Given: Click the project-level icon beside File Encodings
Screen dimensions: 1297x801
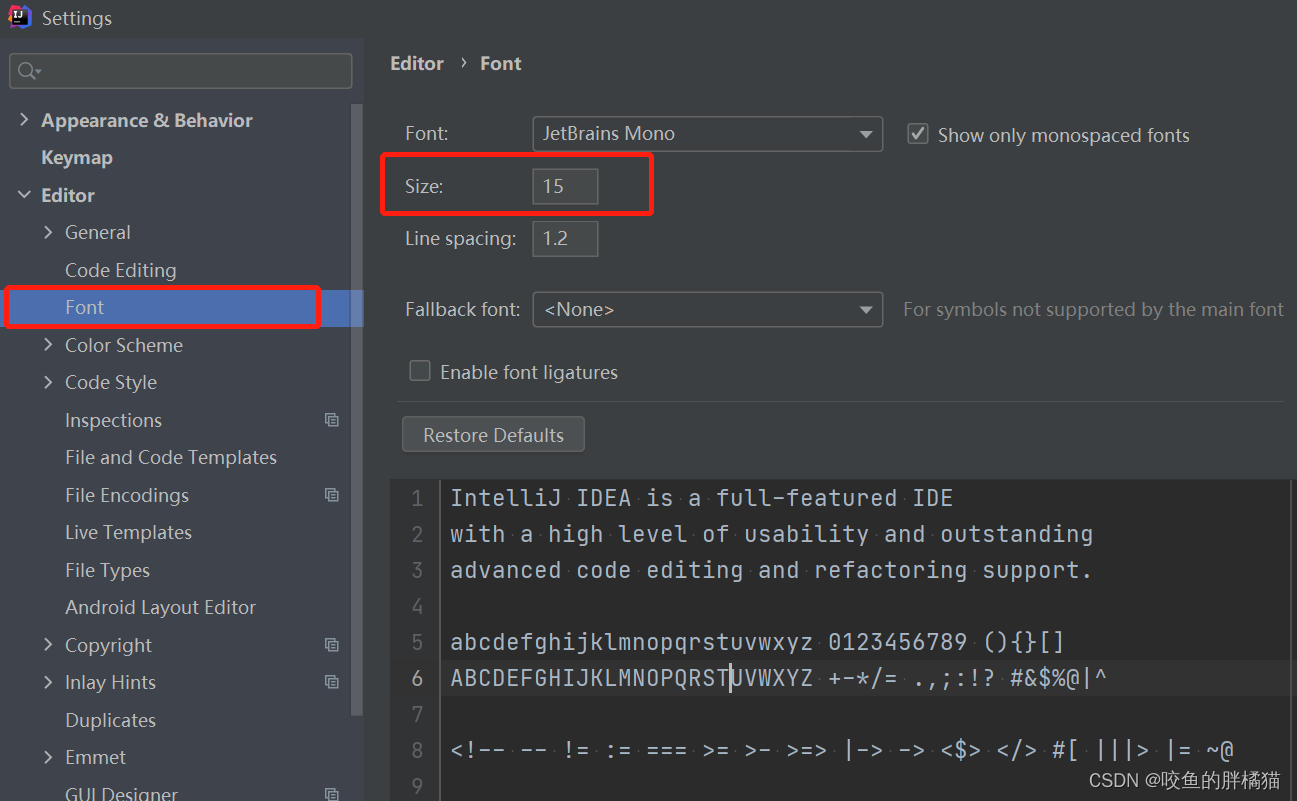Looking at the screenshot, I should (x=332, y=495).
